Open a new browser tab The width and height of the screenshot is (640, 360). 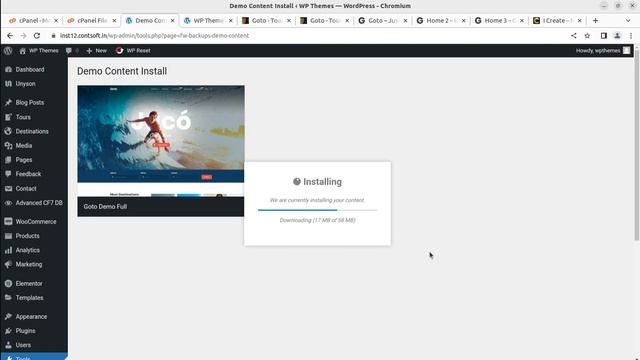596,20
